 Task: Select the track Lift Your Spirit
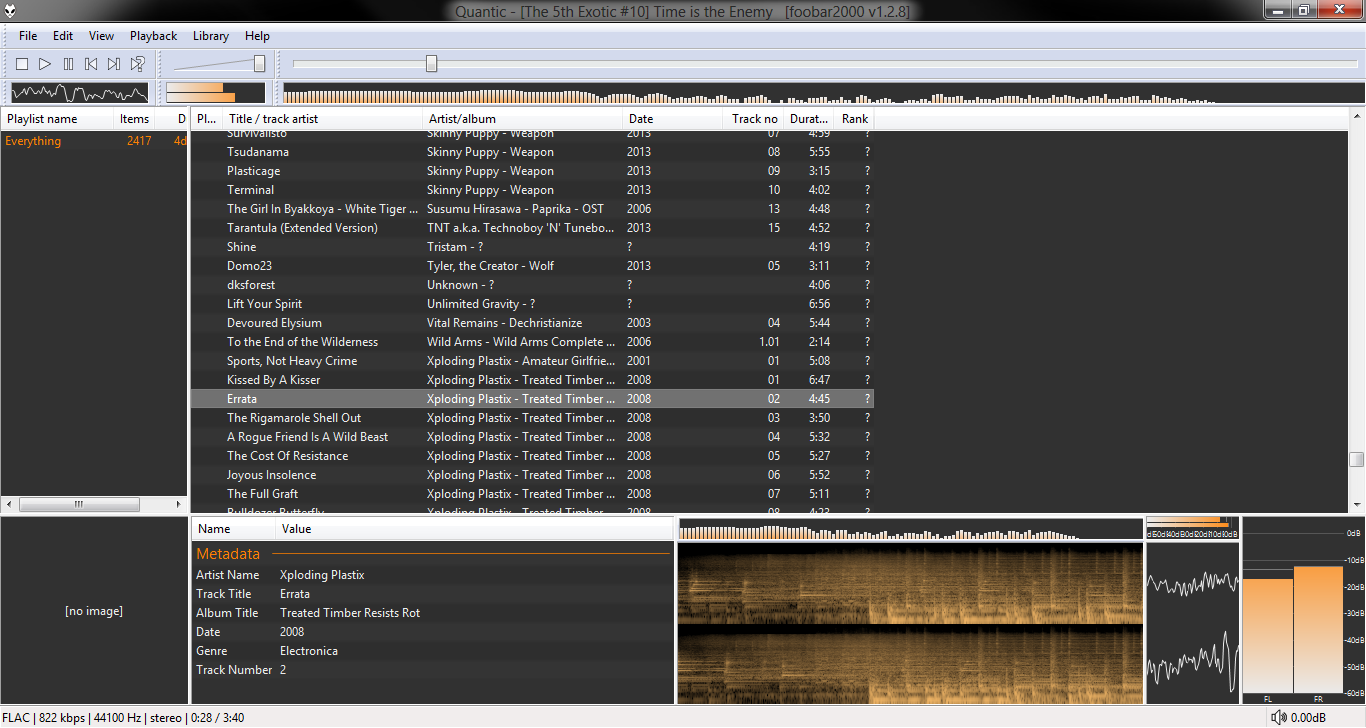point(532,304)
